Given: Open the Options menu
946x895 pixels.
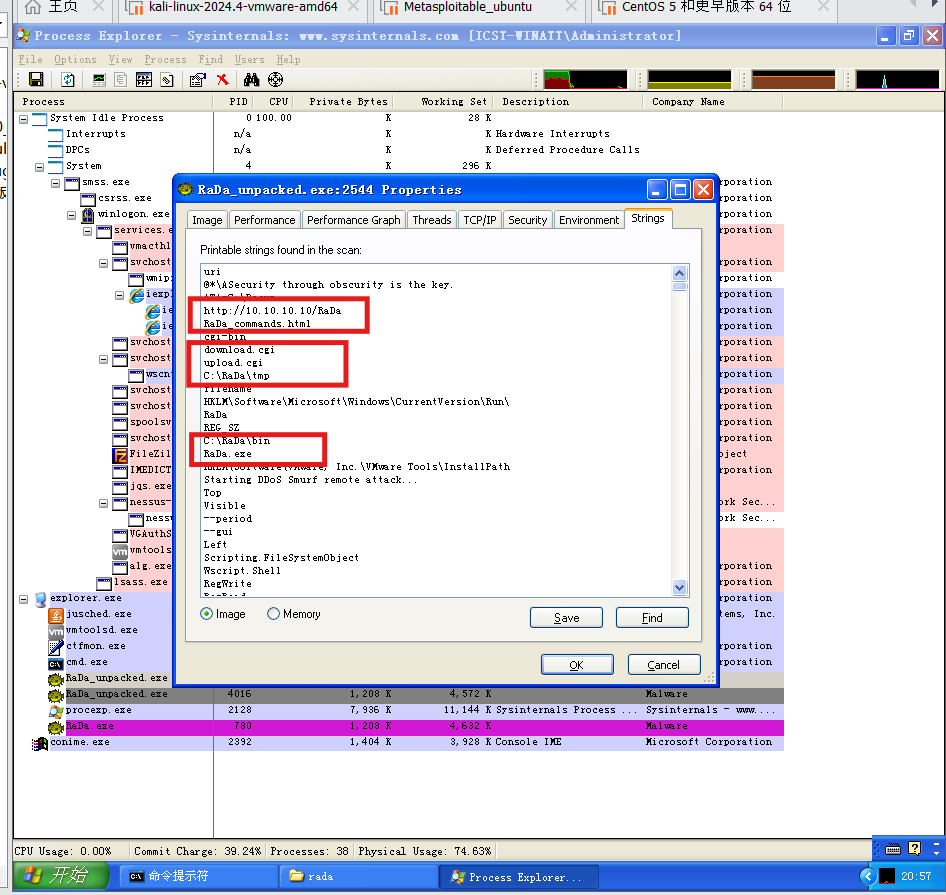Looking at the screenshot, I should 75,59.
